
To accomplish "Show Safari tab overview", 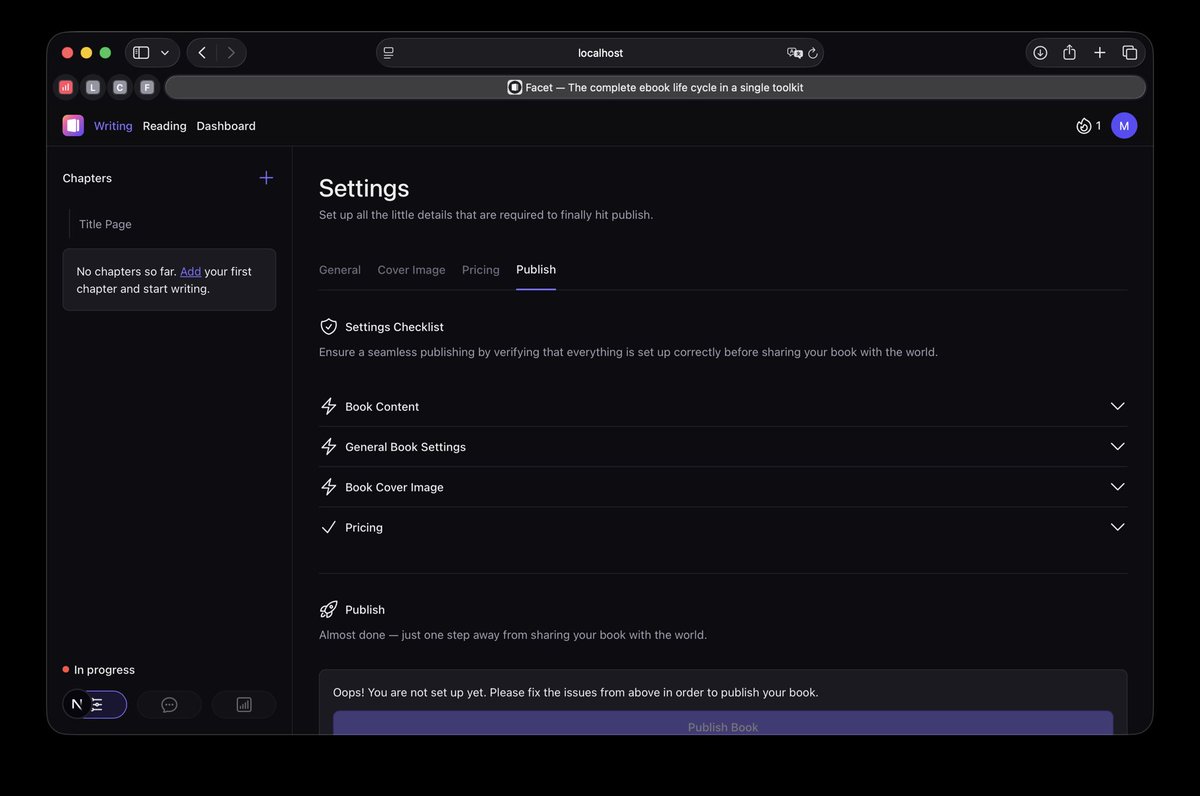I will 1130,53.
